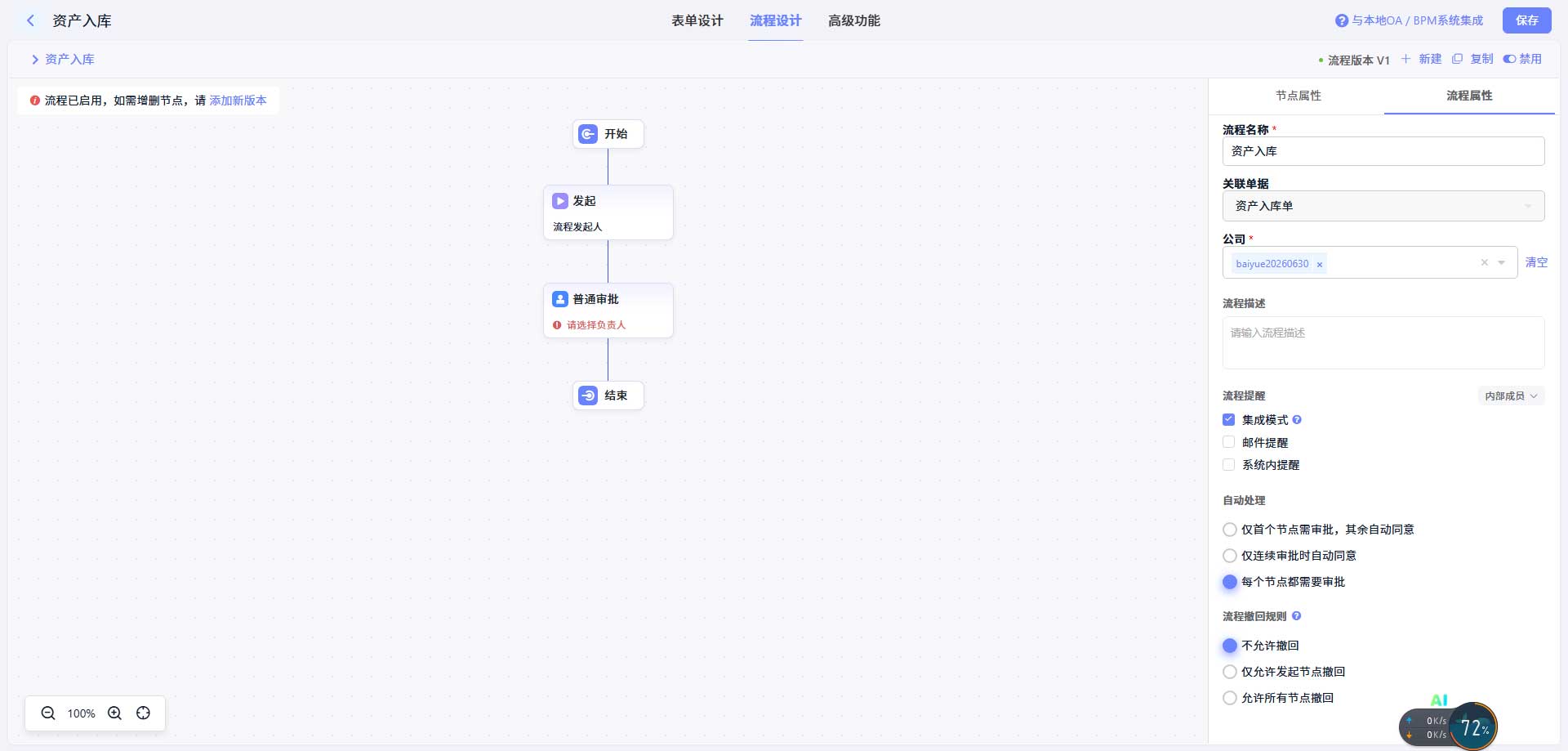The width and height of the screenshot is (1568, 751).
Task: Switch to the 表单设计 tab
Action: (x=697, y=20)
